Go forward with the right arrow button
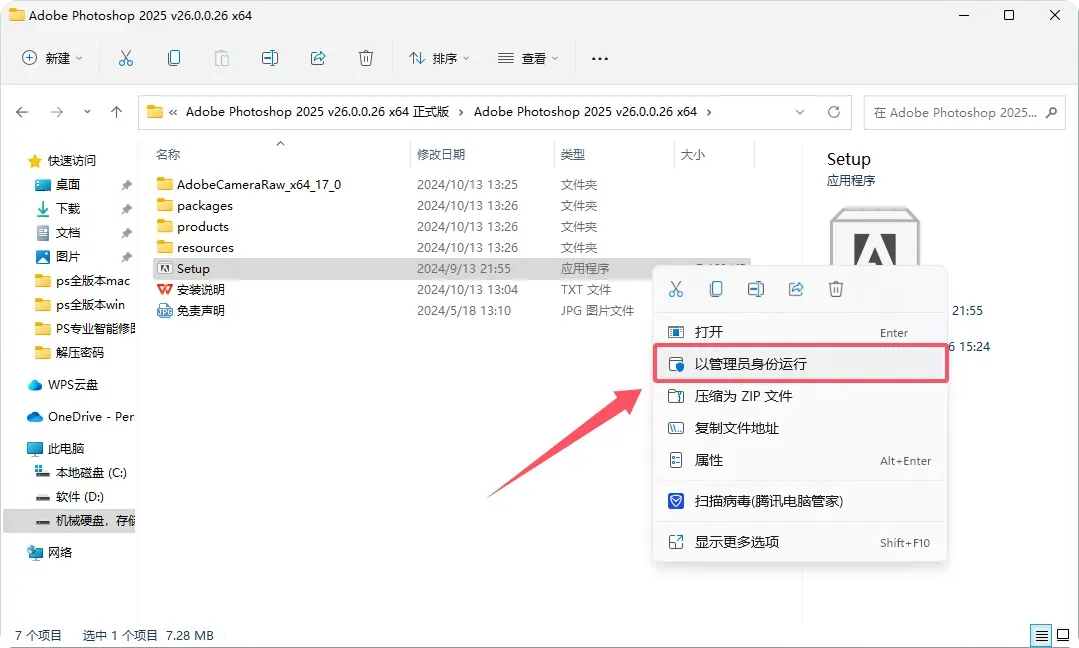This screenshot has width=1079, height=648. tap(57, 111)
